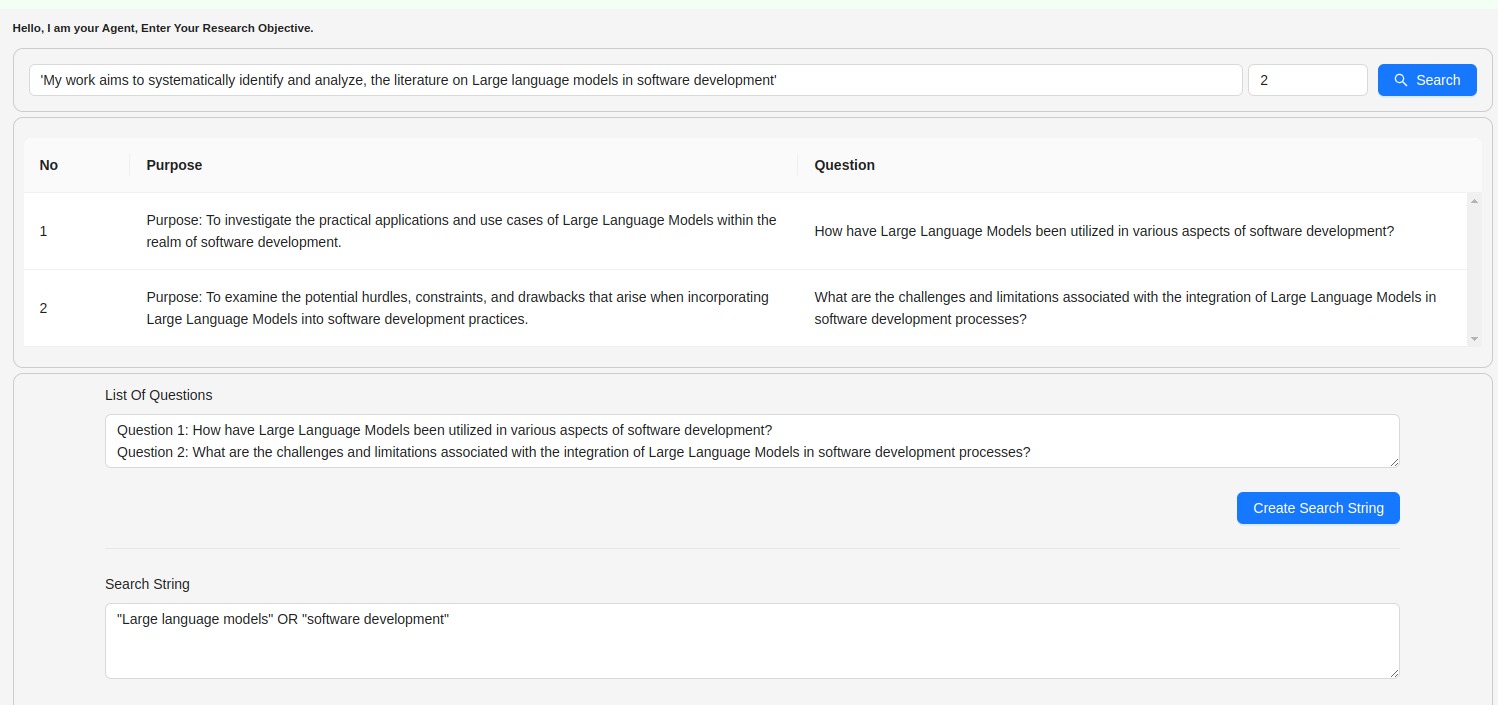Click the table scrollbar up arrow
Viewport: 1498px width, 705px height.
pos(1474,201)
